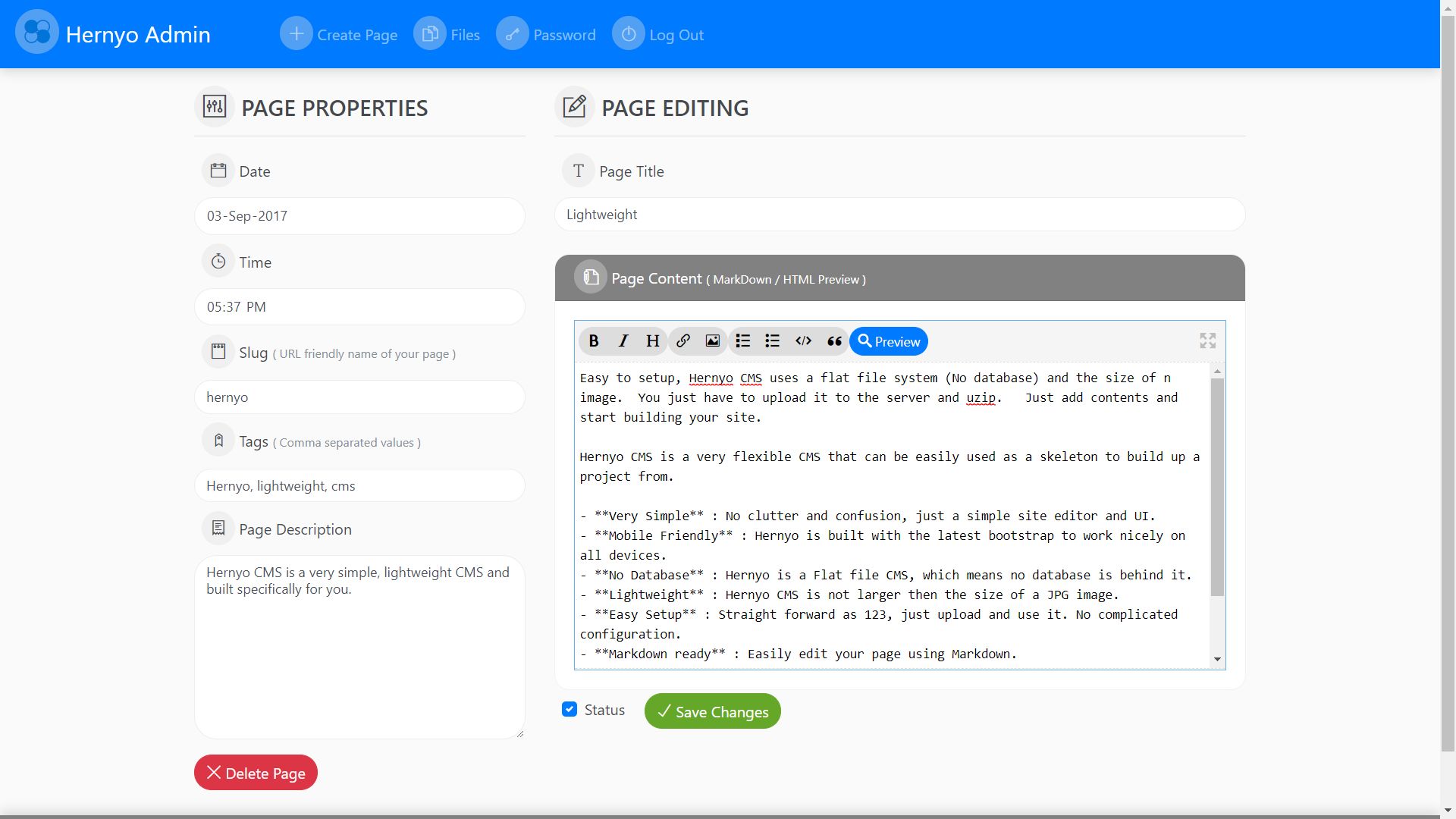The height and width of the screenshot is (819, 1456).
Task: Toggle bold formatting in editor toolbar
Action: click(594, 341)
